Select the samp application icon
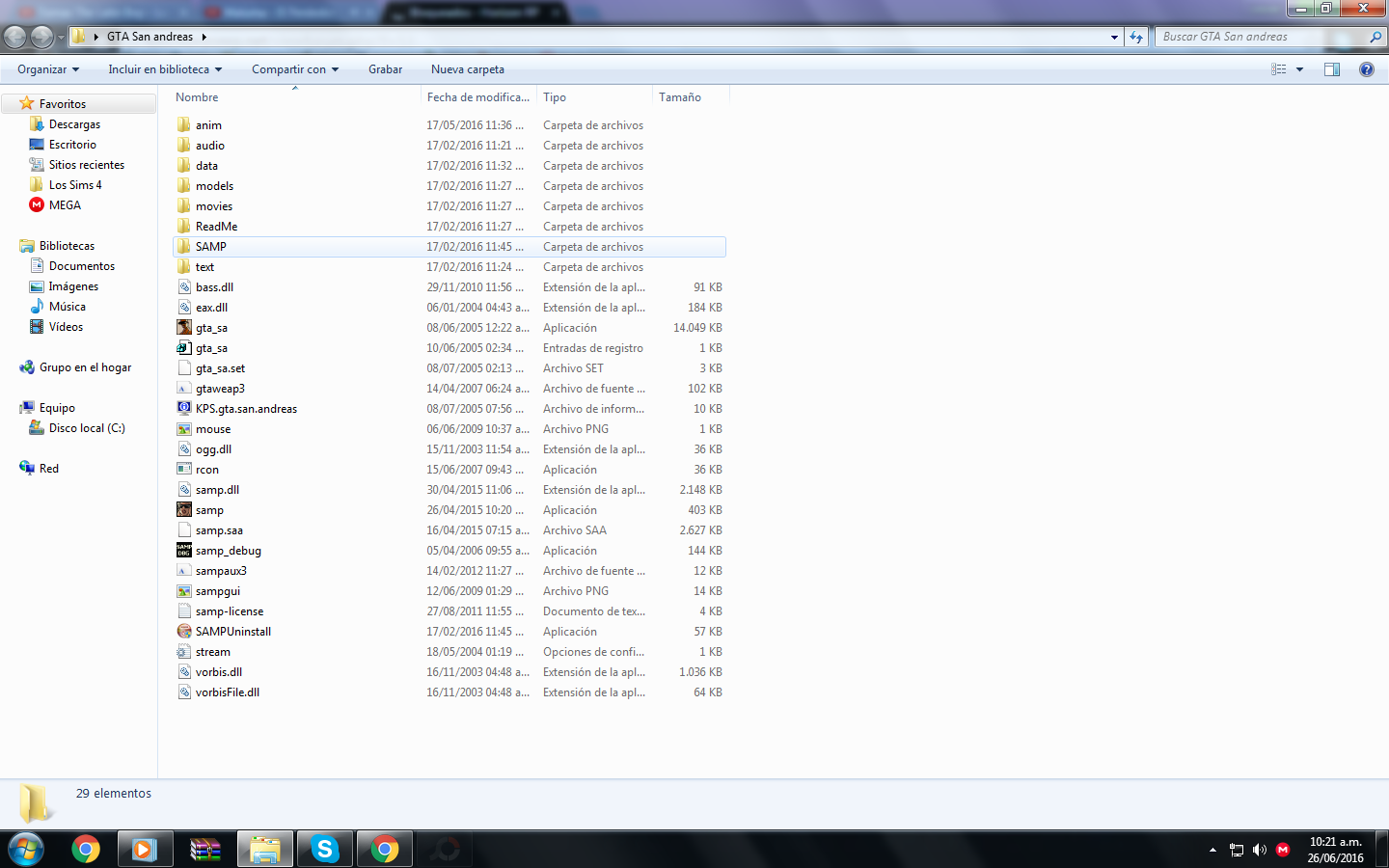The width and height of the screenshot is (1389, 868). pos(184,510)
